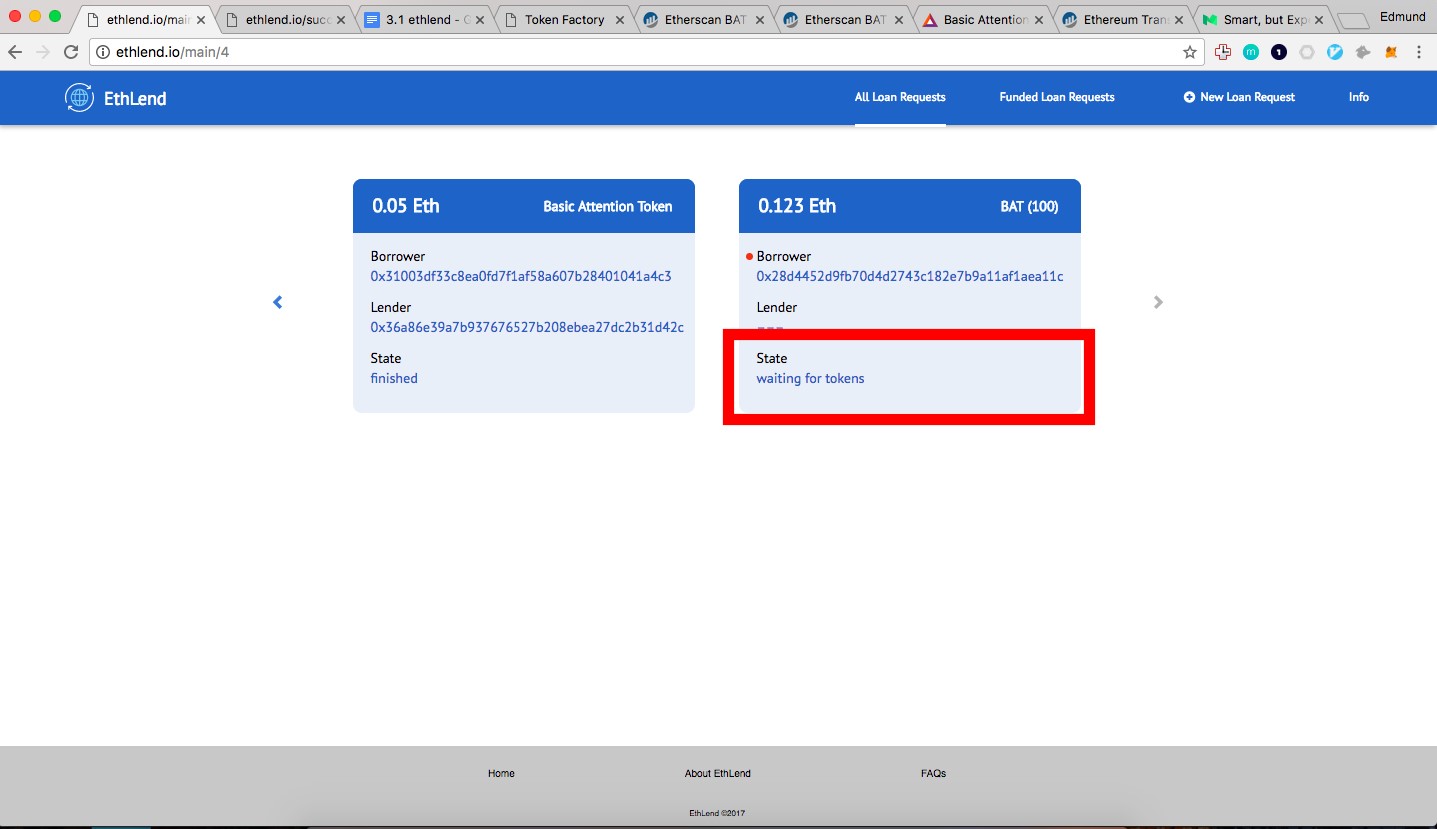Open the Edmund profile button
Screen dimensions: 1437x829
point(1402,16)
